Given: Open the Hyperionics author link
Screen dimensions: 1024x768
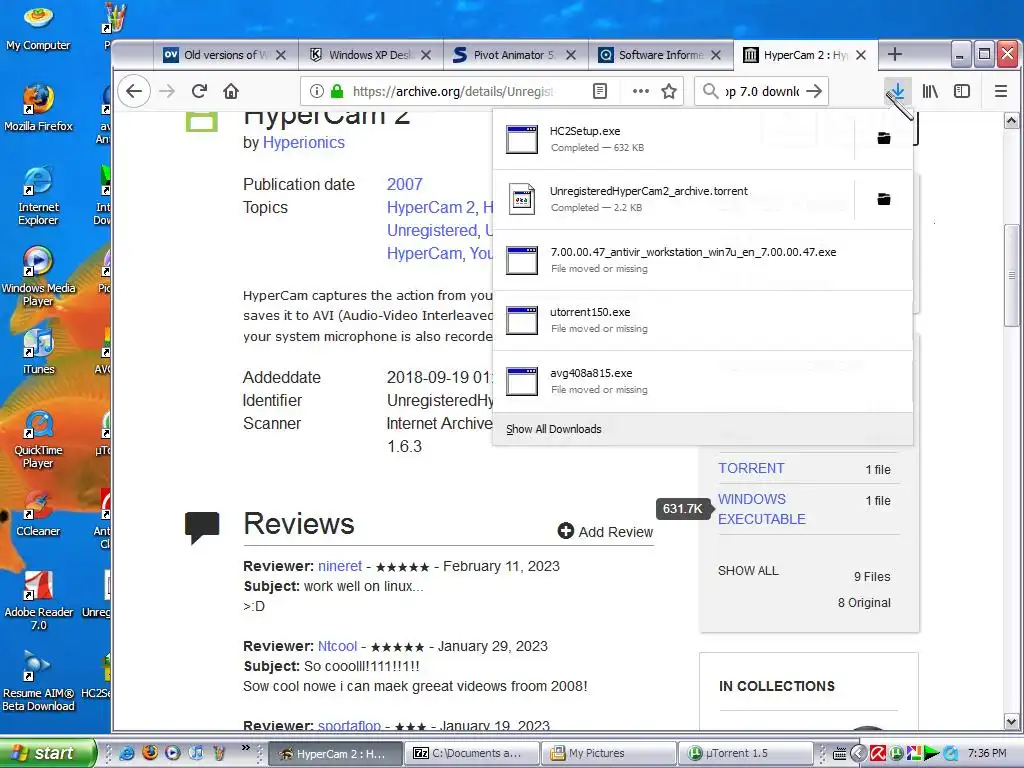Looking at the screenshot, I should pos(304,142).
